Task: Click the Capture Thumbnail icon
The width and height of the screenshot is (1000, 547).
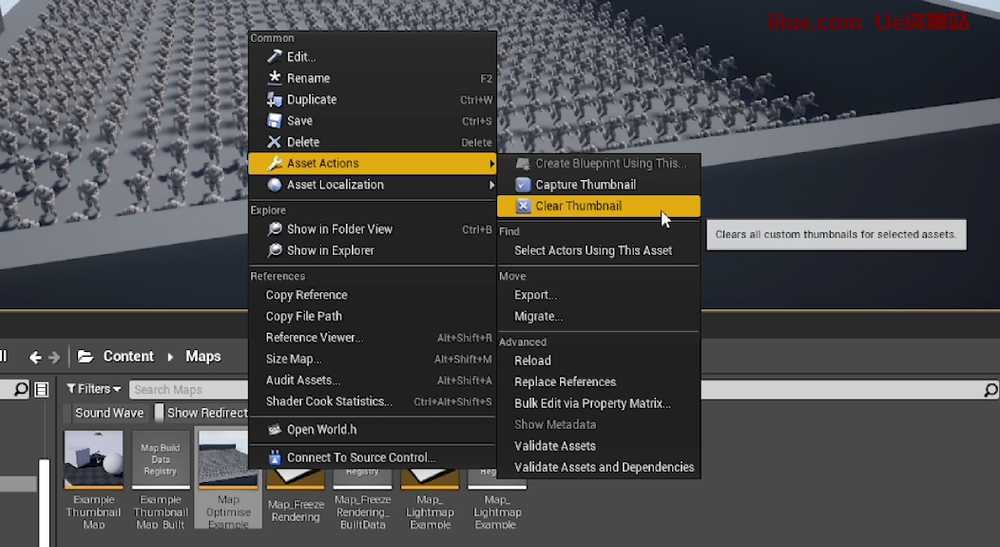Action: [x=523, y=185]
